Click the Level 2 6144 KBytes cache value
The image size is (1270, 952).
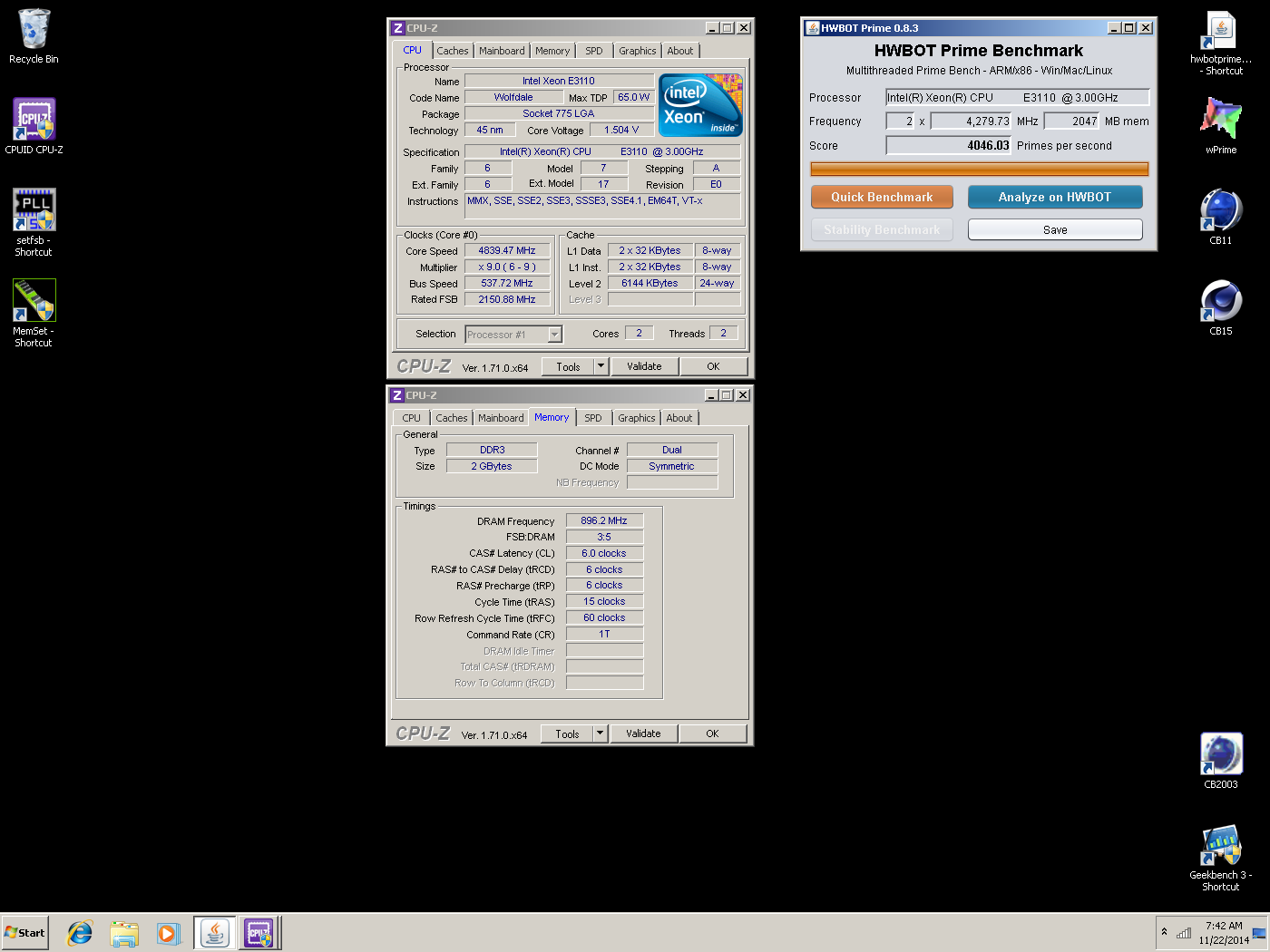point(650,283)
